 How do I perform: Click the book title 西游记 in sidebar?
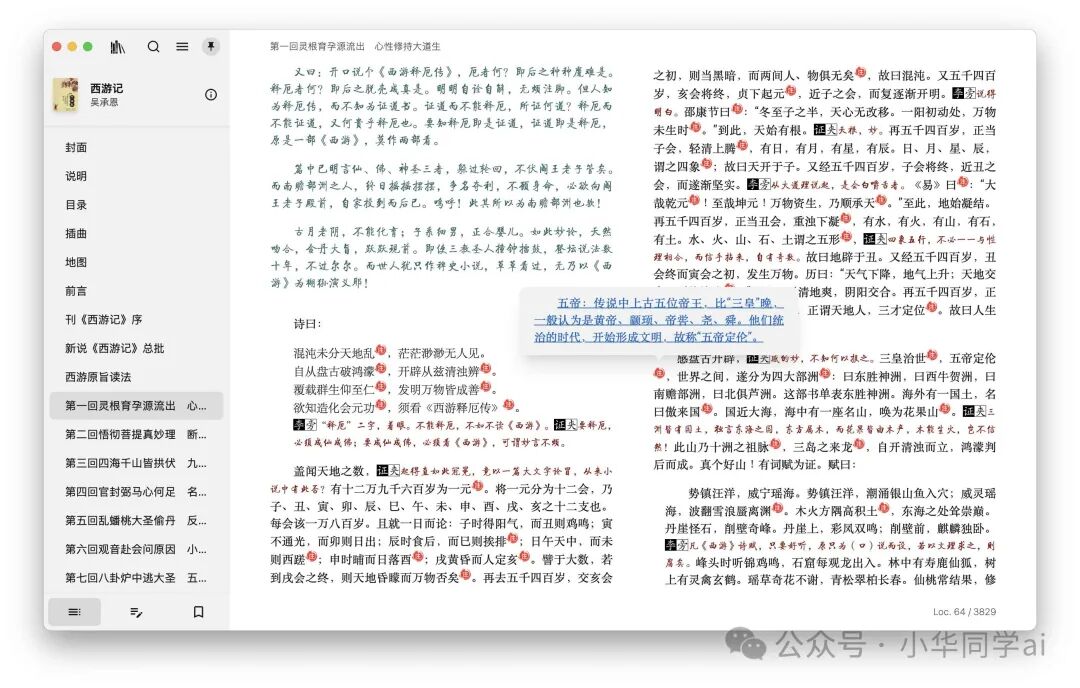coord(107,88)
